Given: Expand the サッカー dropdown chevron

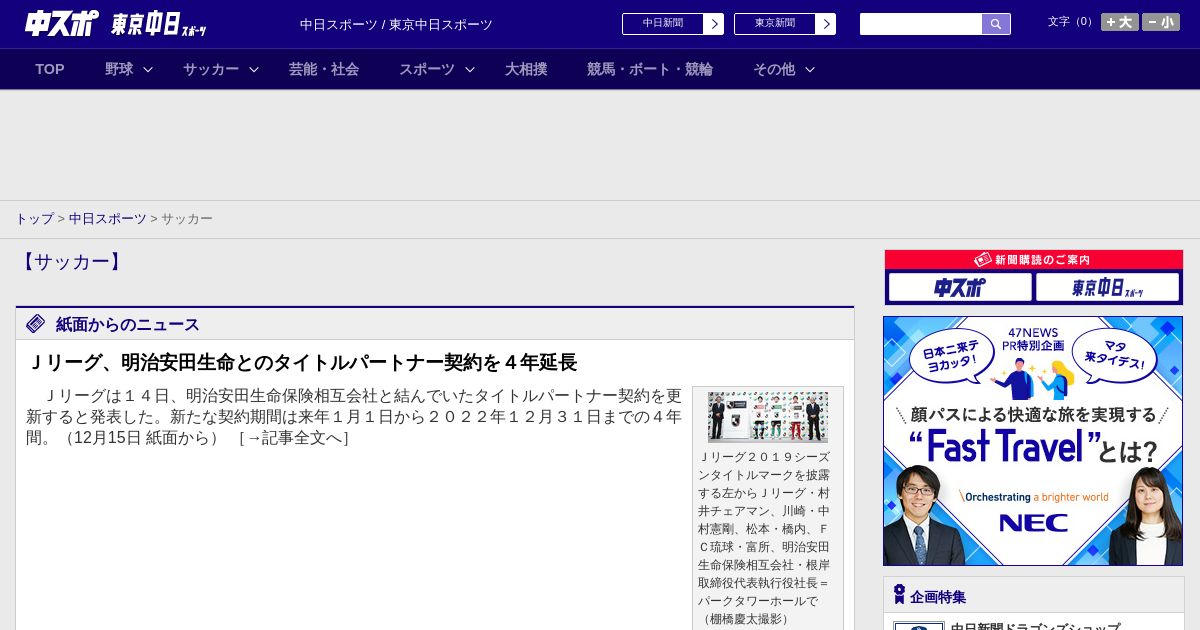Looking at the screenshot, I should tap(254, 70).
